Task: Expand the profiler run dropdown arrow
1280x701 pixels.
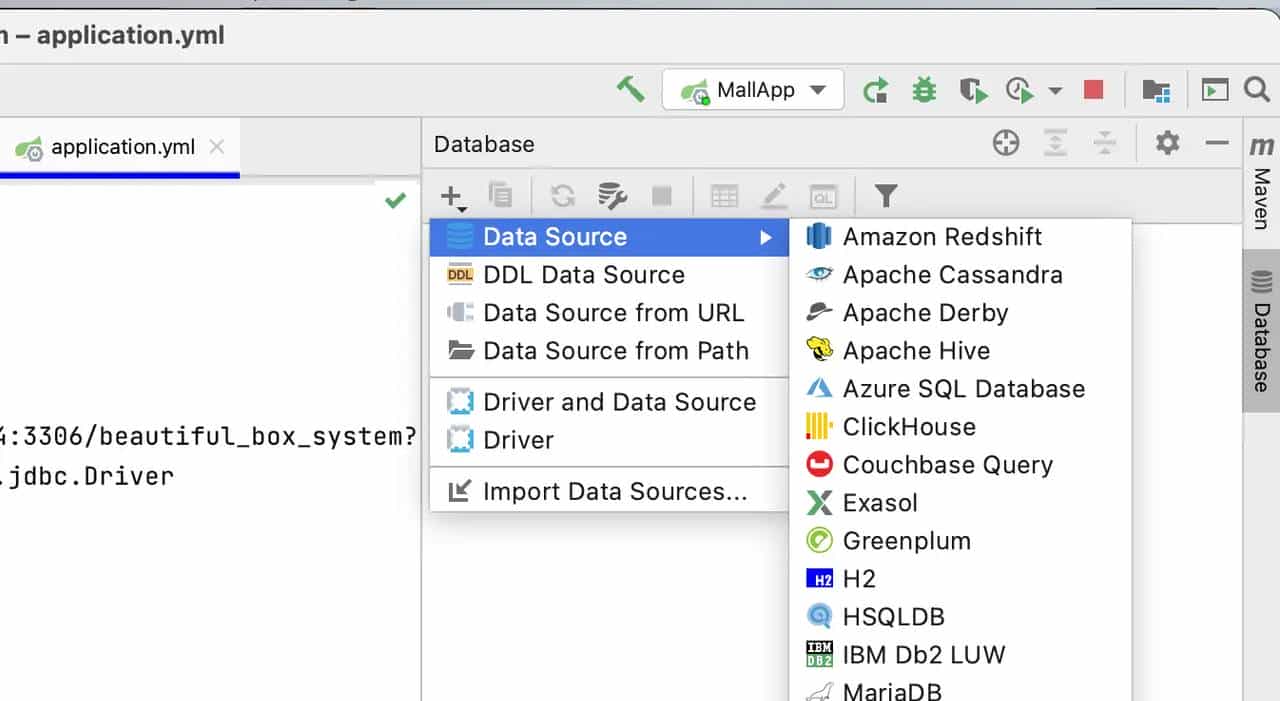Action: pos(1055,91)
